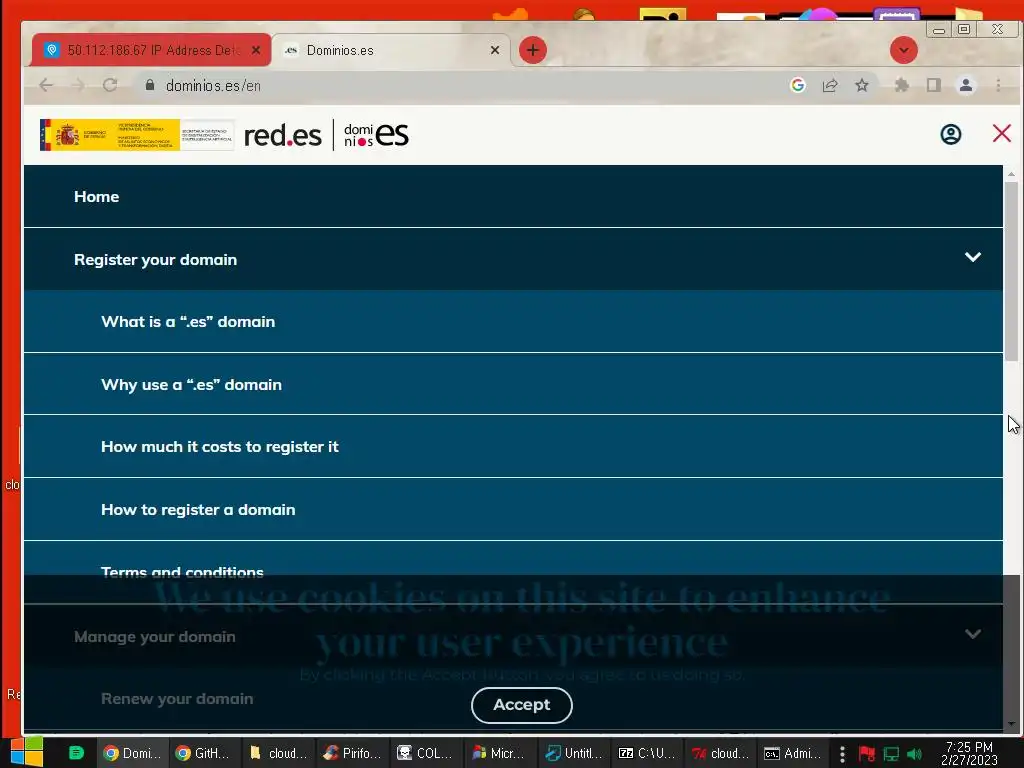The image size is (1024, 768).
Task: Close the navigation menu with red X
Action: coord(1001,134)
